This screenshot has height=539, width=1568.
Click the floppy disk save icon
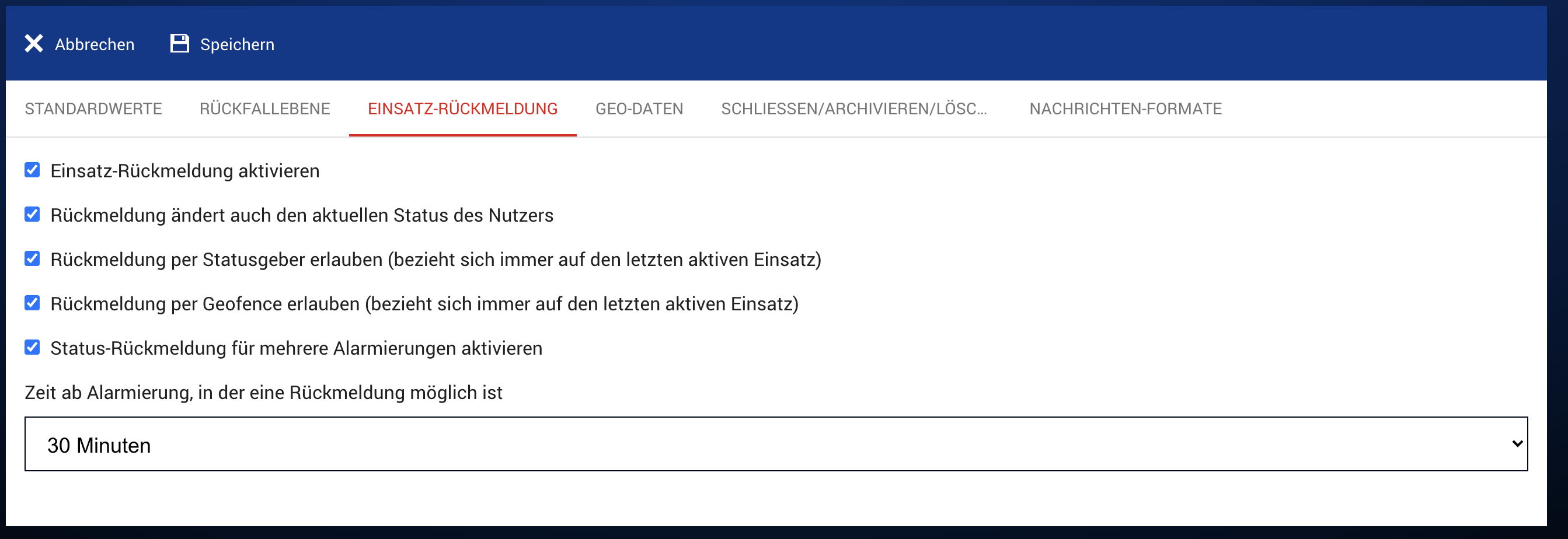coord(180,44)
